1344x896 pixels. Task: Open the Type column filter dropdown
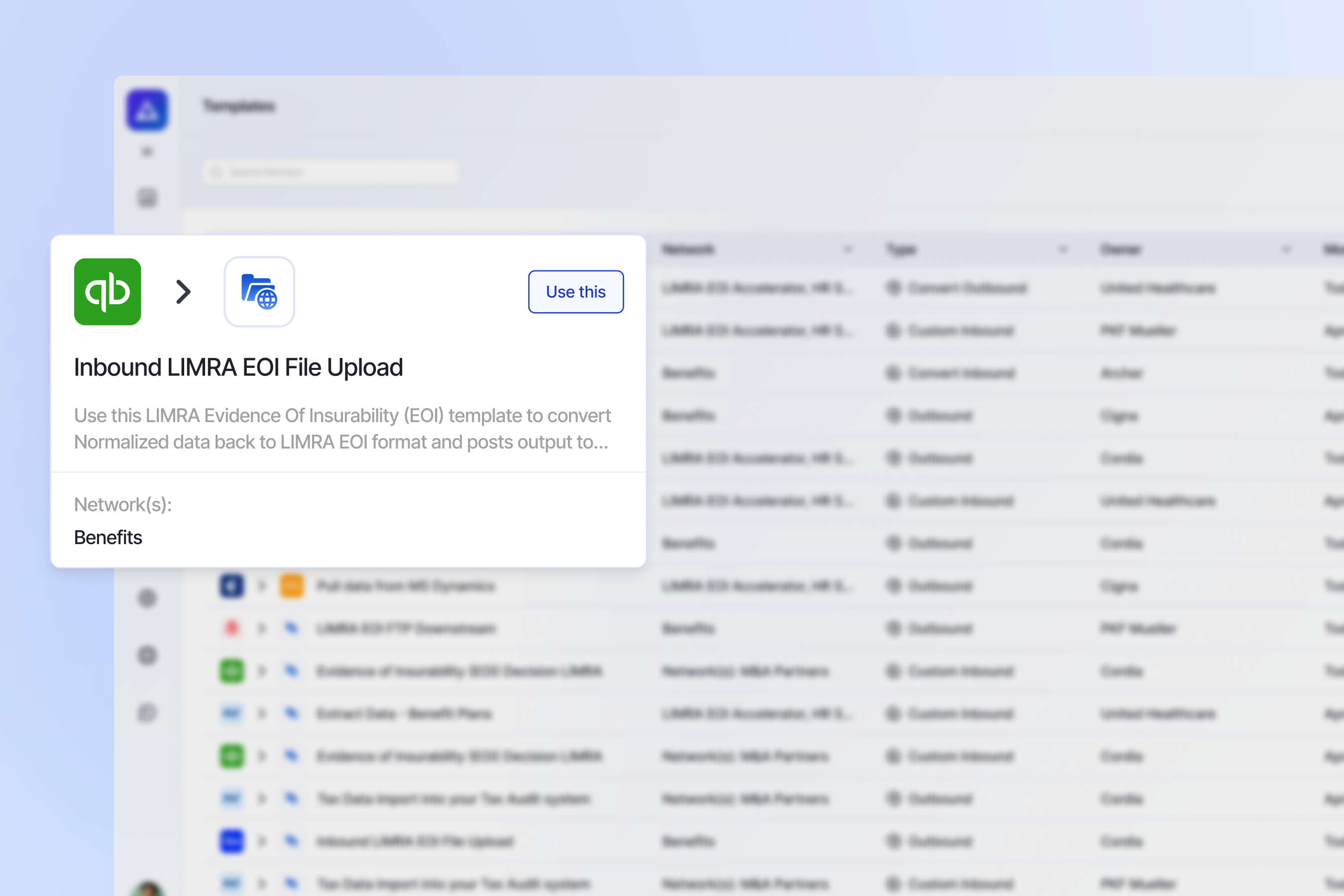click(x=1063, y=250)
